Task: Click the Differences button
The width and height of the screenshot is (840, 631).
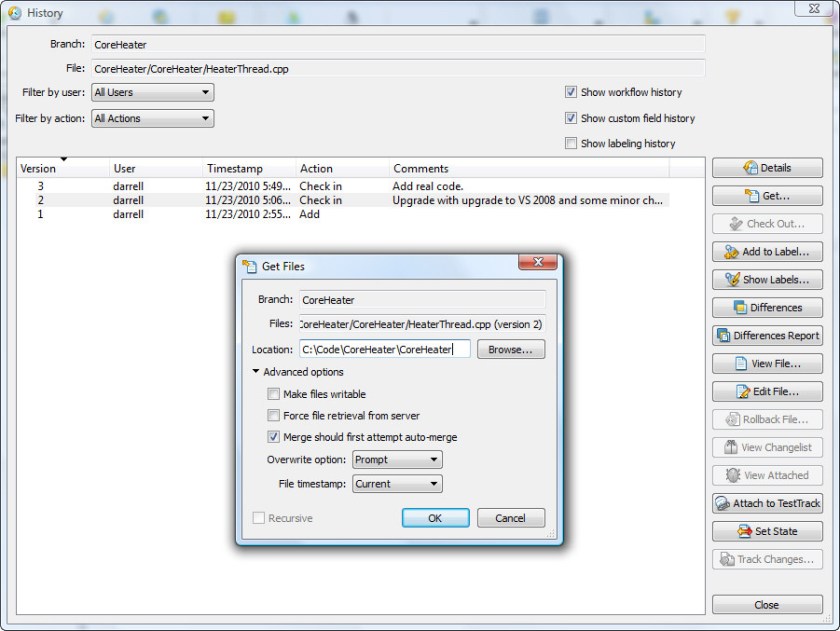Action: [767, 308]
